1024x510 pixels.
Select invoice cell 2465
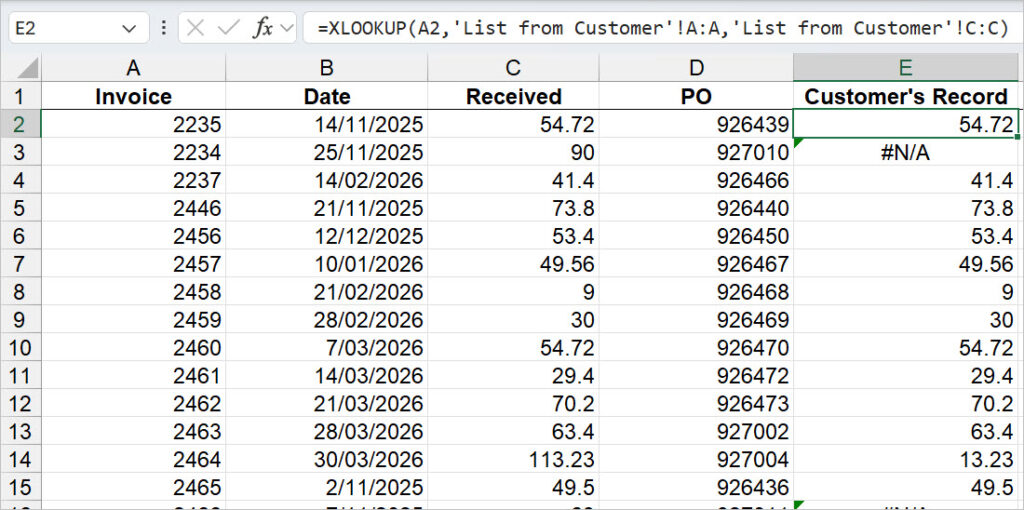pyautogui.click(x=133, y=486)
